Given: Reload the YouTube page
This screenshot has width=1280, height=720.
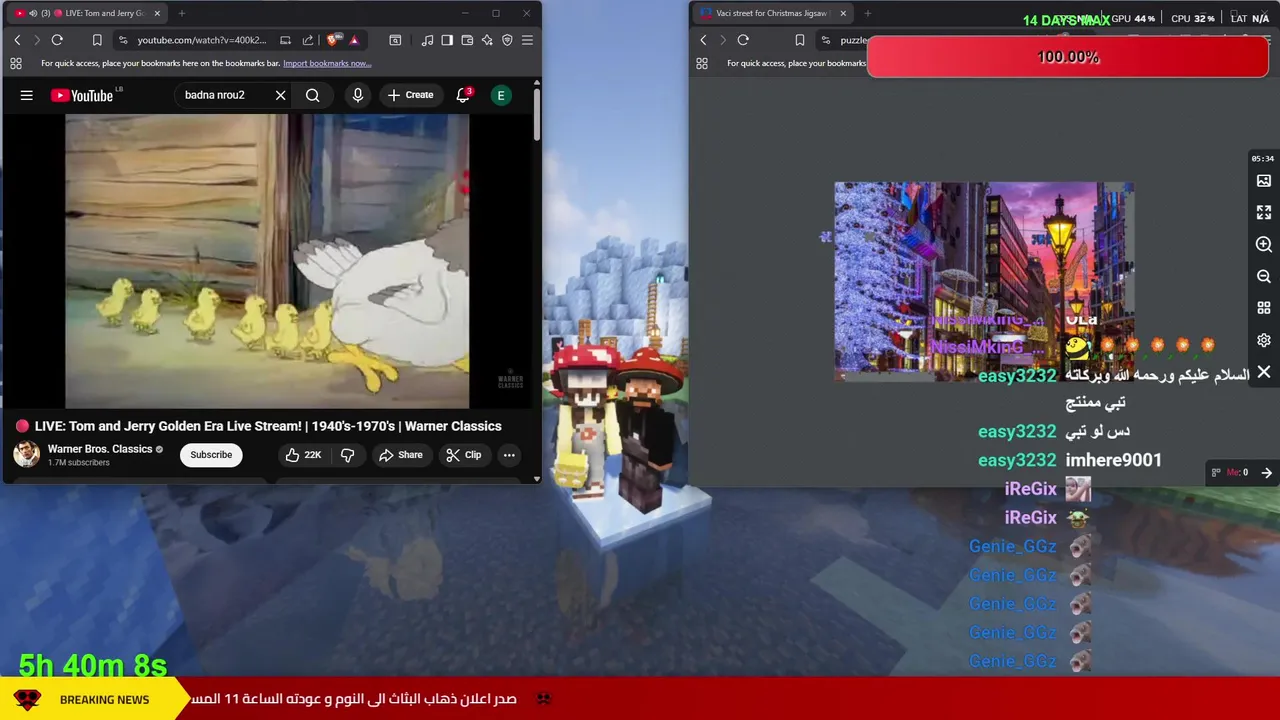Looking at the screenshot, I should [57, 40].
